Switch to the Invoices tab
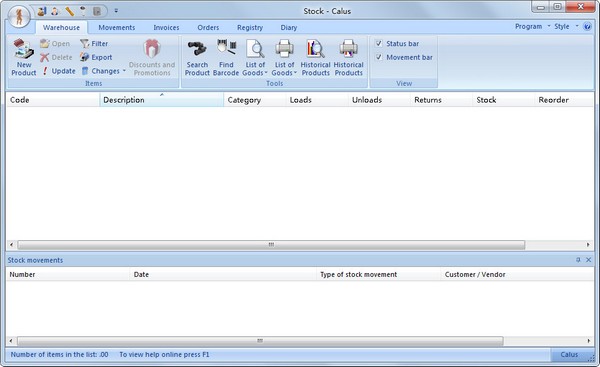Viewport: 600px width, 367px height. pyautogui.click(x=166, y=28)
